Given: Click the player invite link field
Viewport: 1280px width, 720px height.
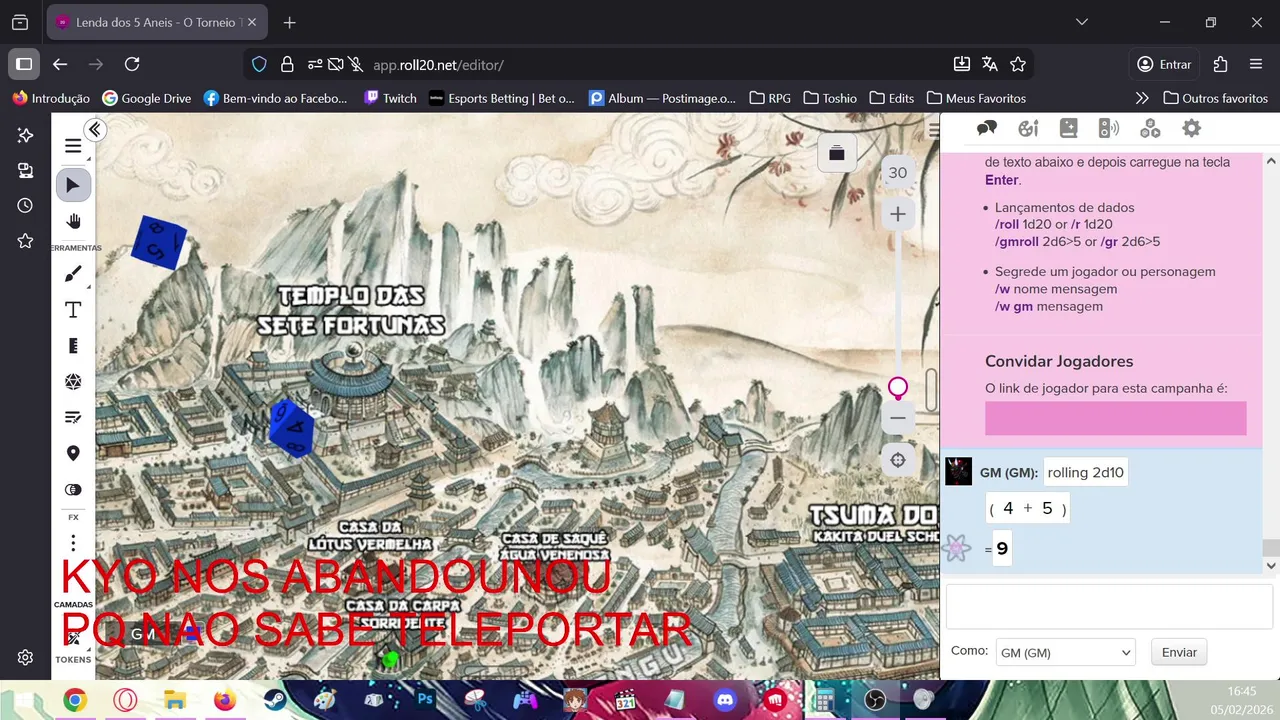Looking at the screenshot, I should click(1115, 418).
